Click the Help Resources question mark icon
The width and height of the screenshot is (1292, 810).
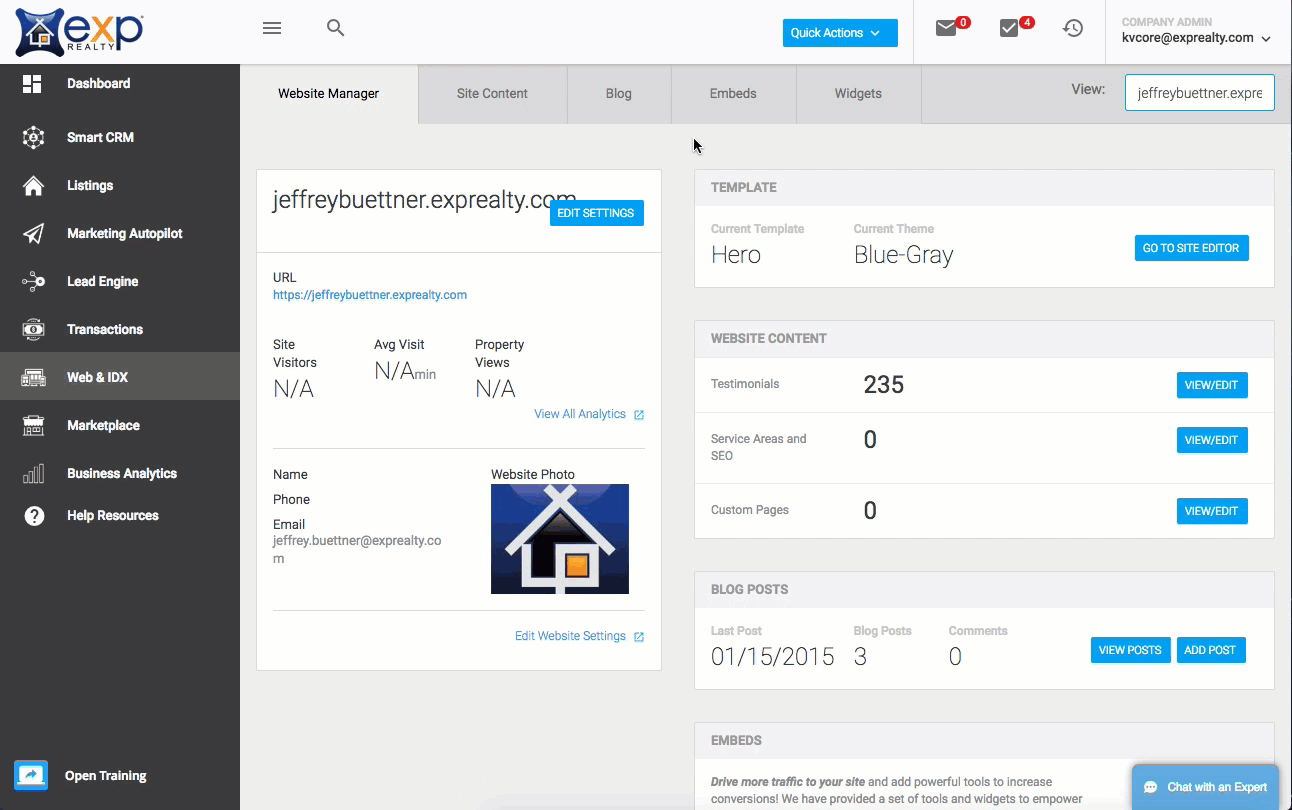click(x=34, y=516)
